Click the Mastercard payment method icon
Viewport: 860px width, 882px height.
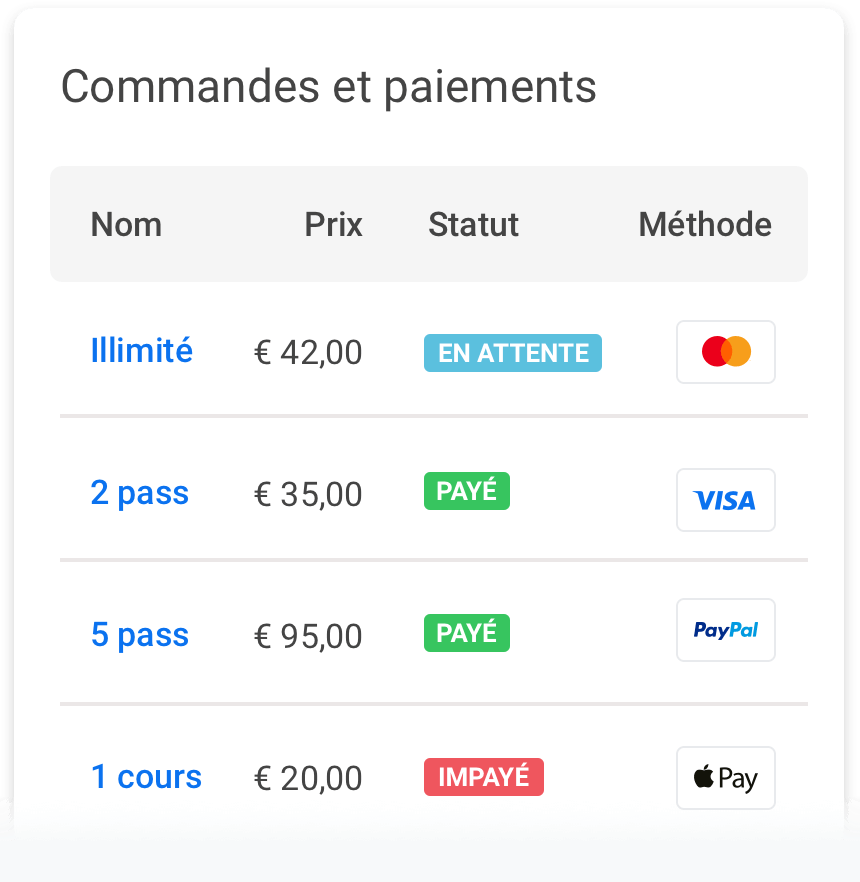coord(726,352)
